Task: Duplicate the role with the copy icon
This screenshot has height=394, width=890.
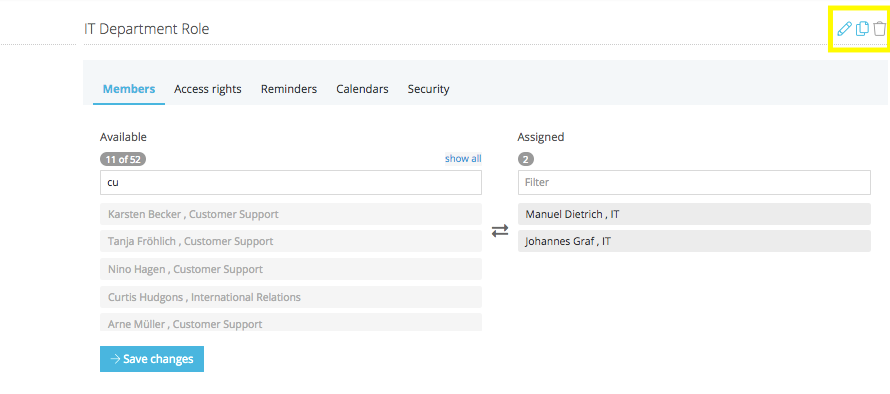Action: 862,28
